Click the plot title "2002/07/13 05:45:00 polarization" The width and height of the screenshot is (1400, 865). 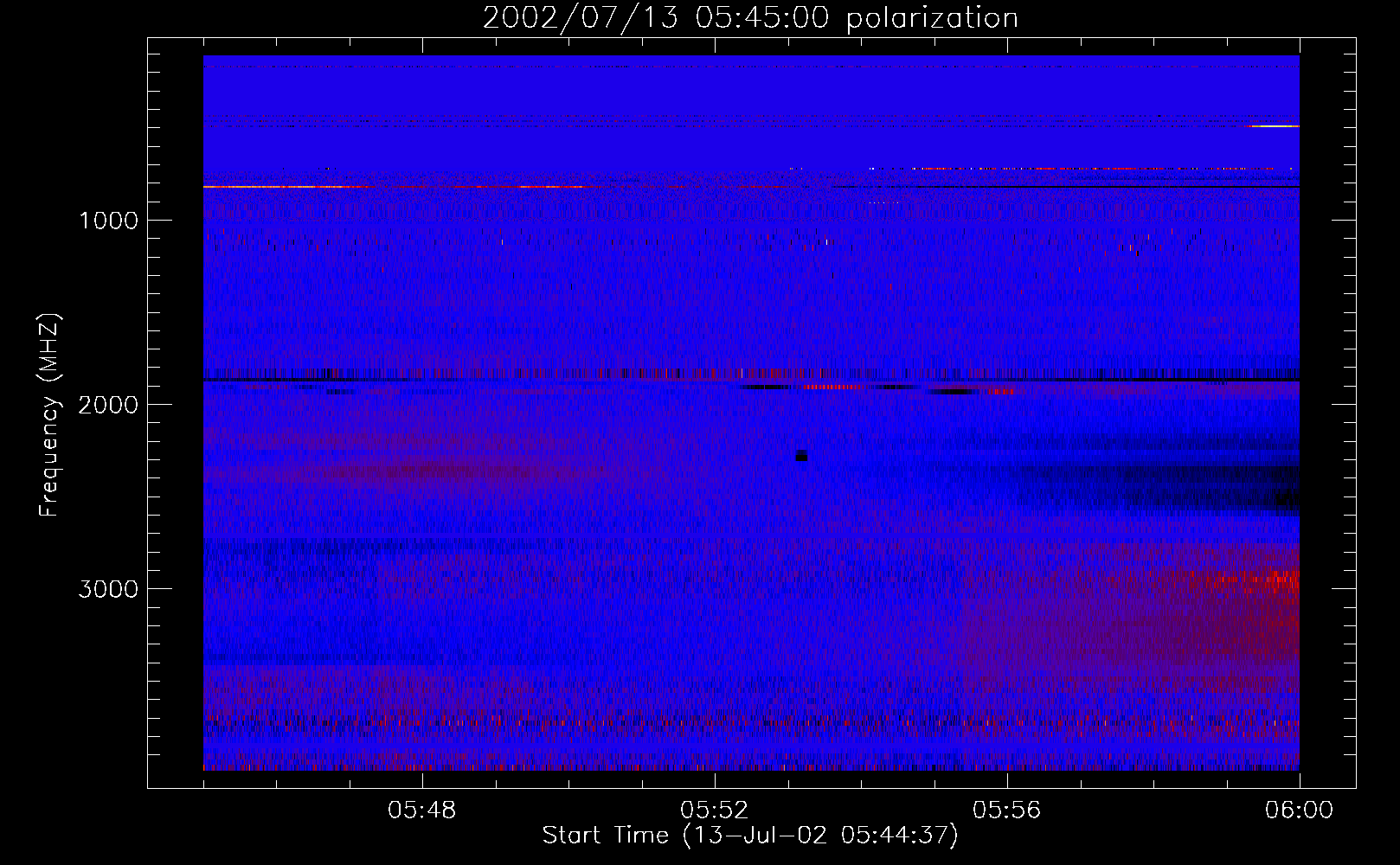tap(750, 17)
